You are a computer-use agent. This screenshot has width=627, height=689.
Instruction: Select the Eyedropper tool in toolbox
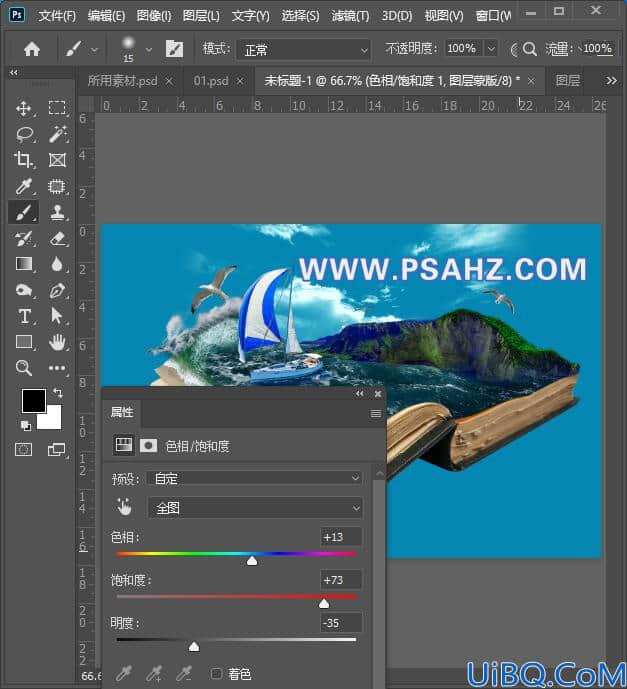pyautogui.click(x=23, y=186)
